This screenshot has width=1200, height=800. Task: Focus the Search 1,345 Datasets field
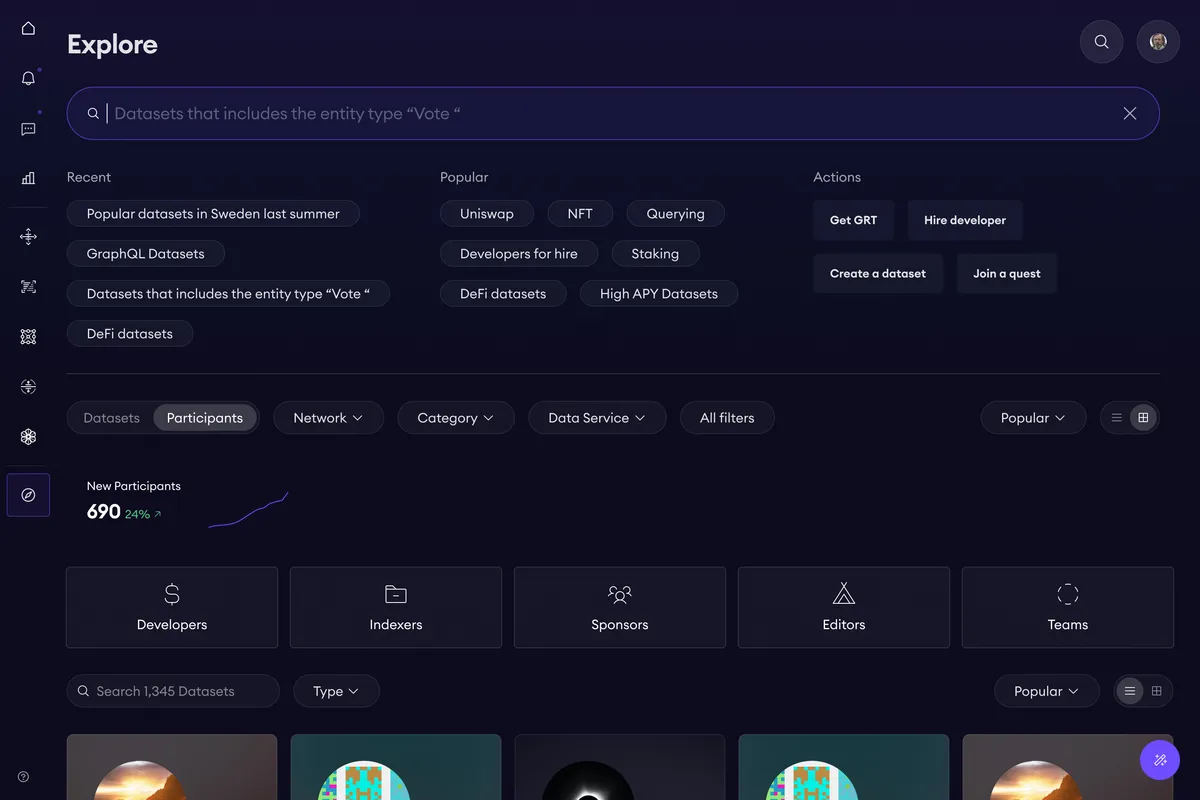click(x=173, y=691)
